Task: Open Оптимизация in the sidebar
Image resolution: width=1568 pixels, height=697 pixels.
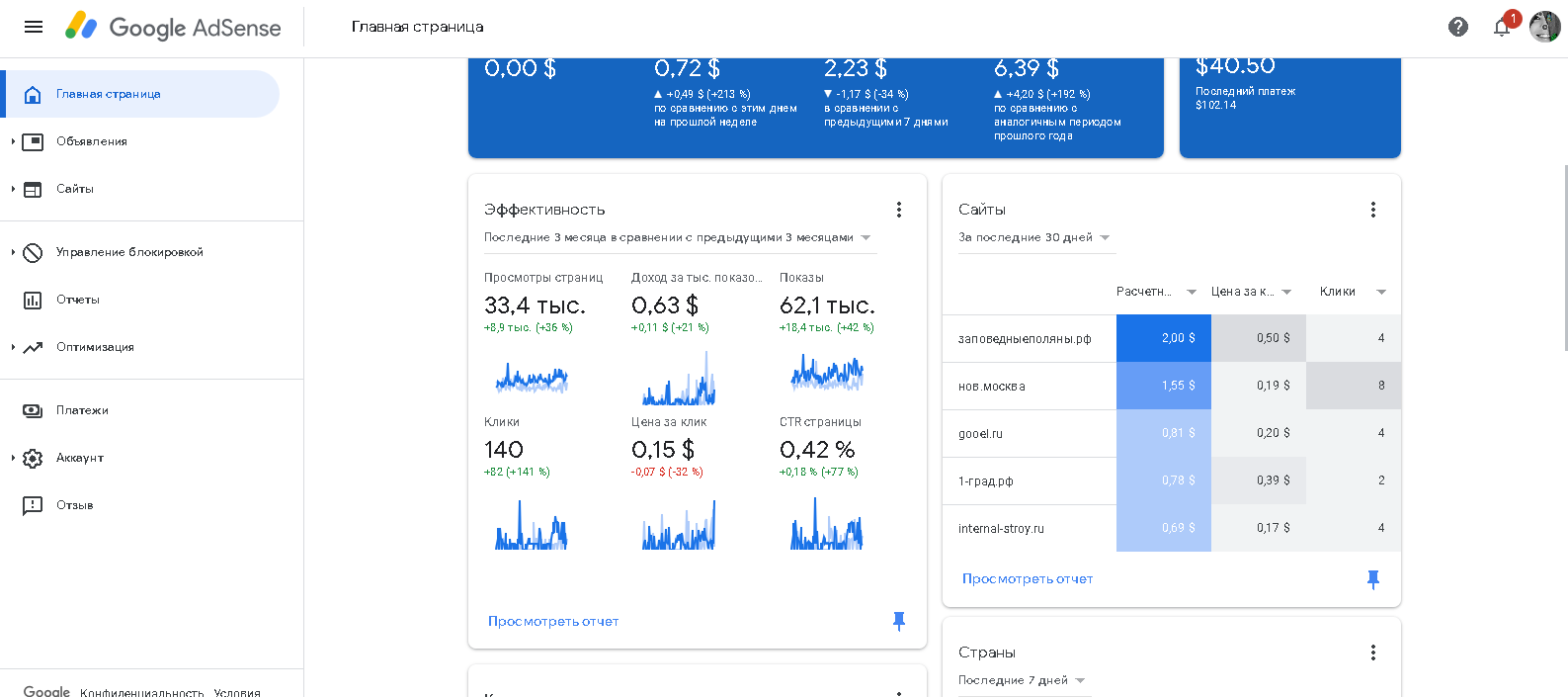Action: (95, 347)
